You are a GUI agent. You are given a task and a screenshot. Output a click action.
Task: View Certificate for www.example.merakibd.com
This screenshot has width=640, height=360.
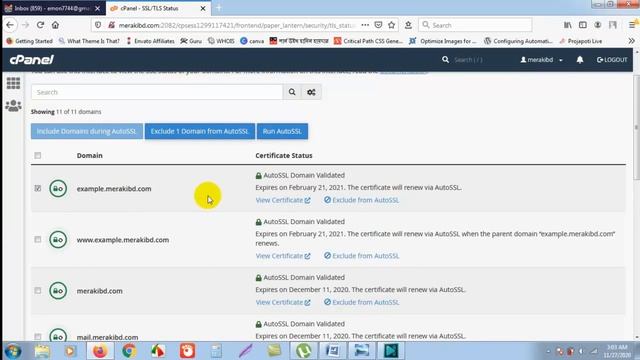click(283, 256)
